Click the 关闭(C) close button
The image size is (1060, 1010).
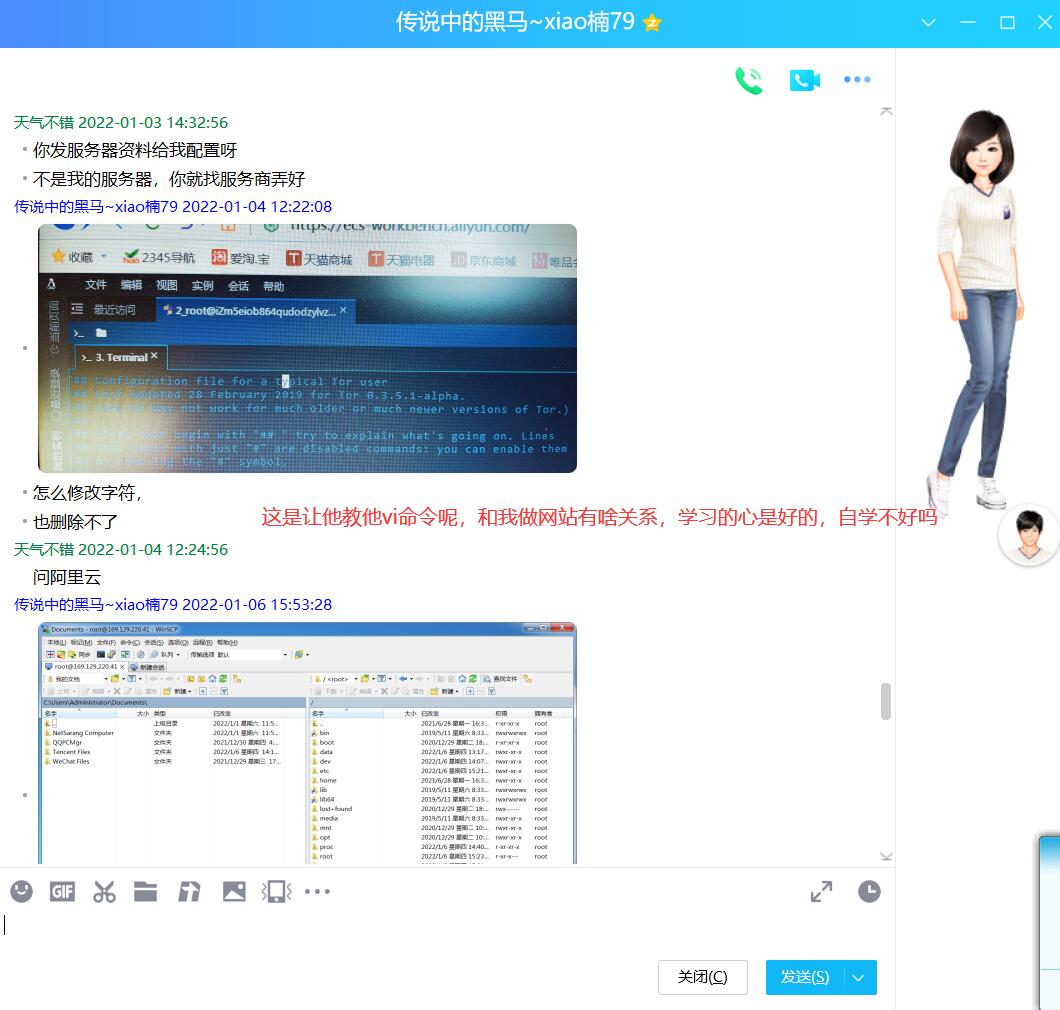click(702, 978)
